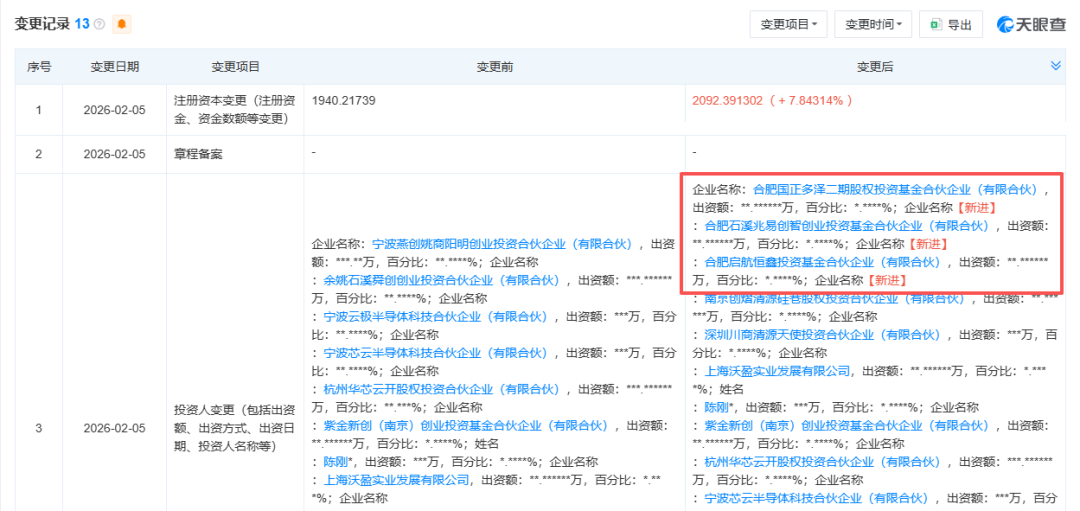The height and width of the screenshot is (511, 1080).
Task: Click the 序号 column header
Action: click(x=39, y=67)
